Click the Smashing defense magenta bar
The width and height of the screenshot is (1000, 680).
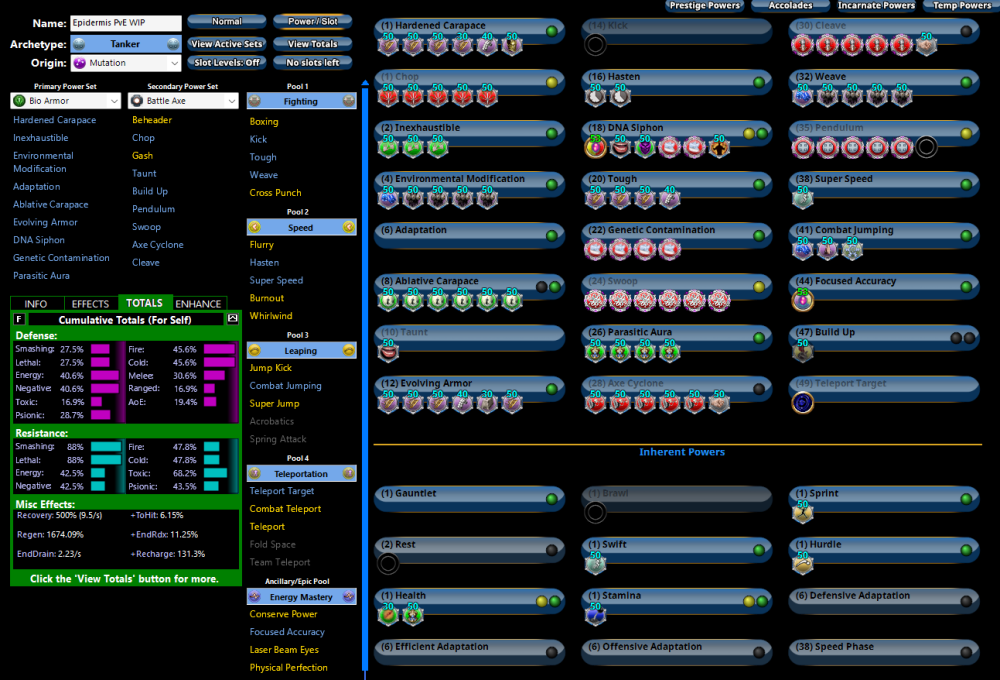coord(100,348)
